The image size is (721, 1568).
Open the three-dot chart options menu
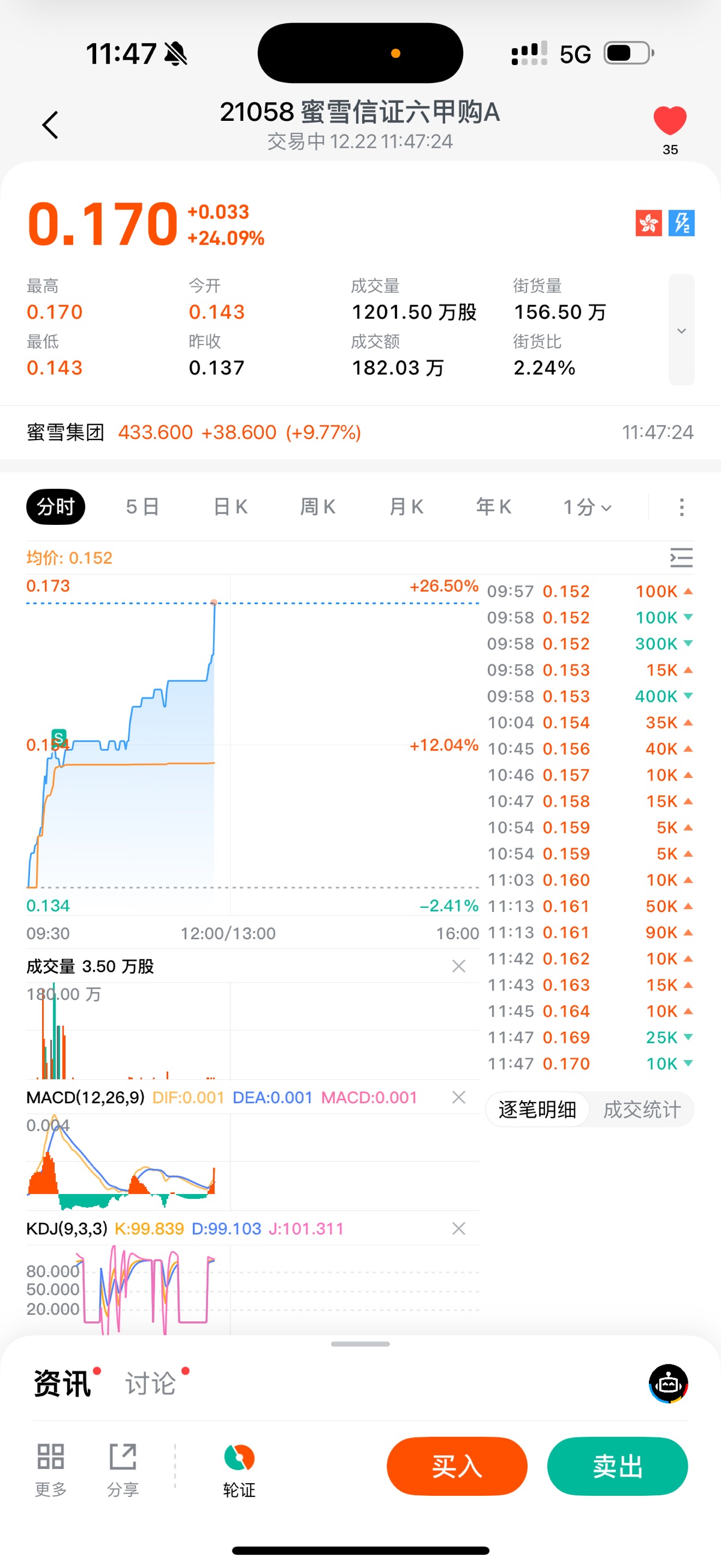[681, 507]
